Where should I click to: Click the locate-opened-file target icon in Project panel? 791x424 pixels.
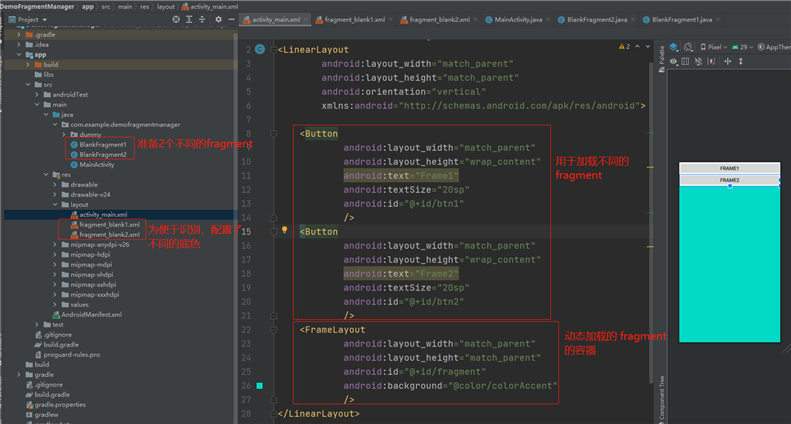click(176, 19)
